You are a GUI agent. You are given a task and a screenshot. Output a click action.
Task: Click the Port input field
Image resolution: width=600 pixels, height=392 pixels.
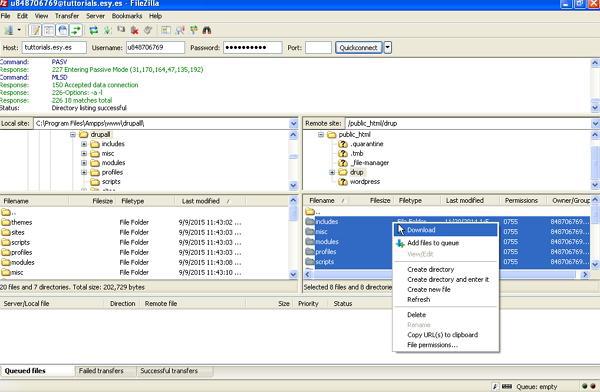coord(318,47)
